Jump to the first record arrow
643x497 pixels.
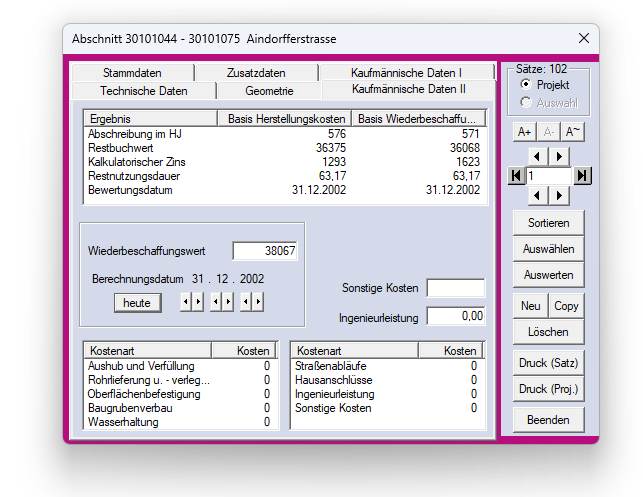516,176
